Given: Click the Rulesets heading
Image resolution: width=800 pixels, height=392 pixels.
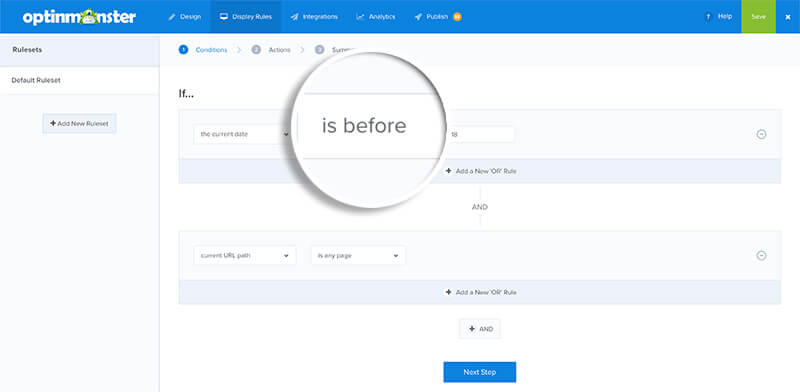Looking at the screenshot, I should (27, 50).
